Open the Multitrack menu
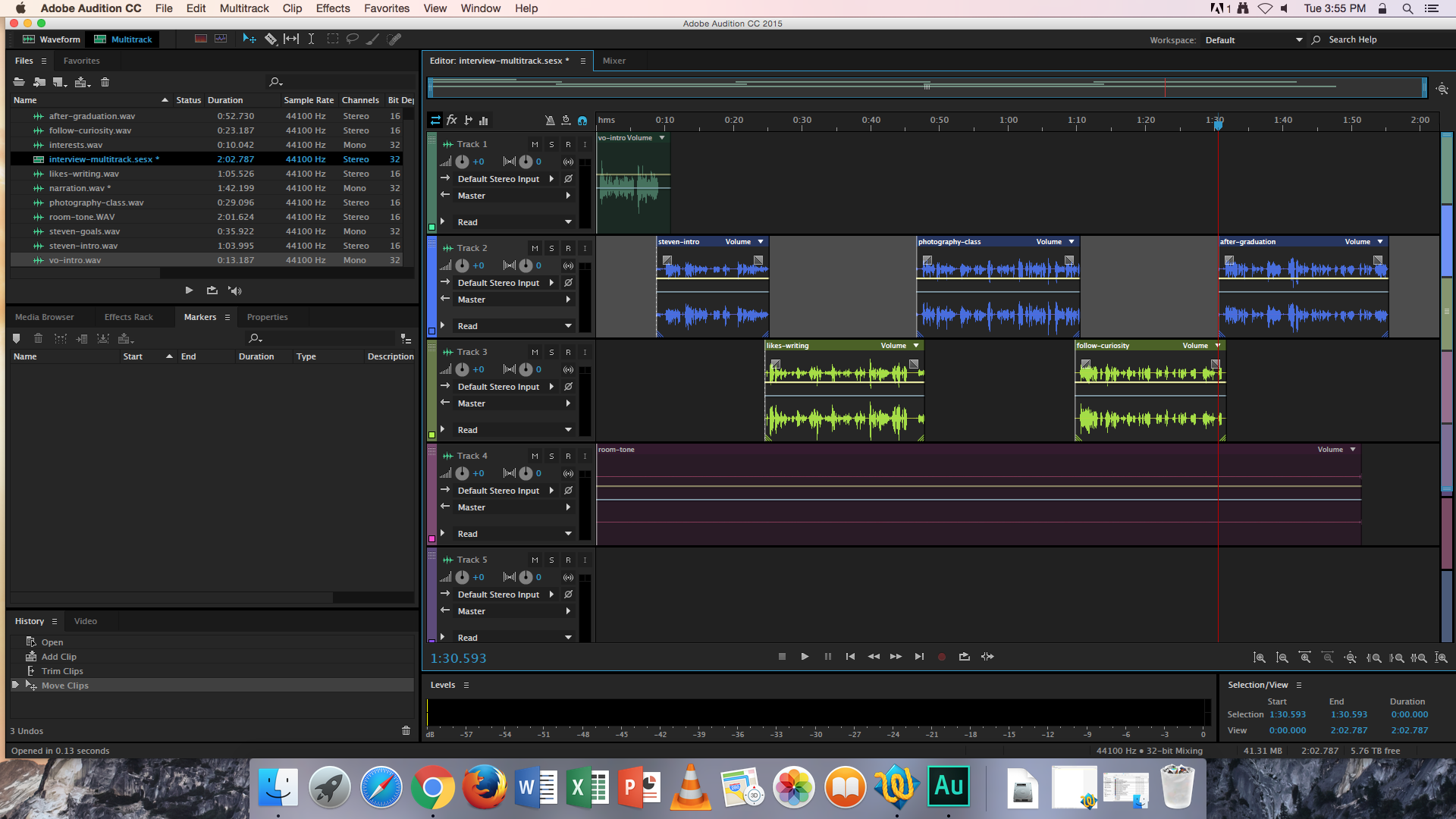1456x819 pixels. coord(243,8)
